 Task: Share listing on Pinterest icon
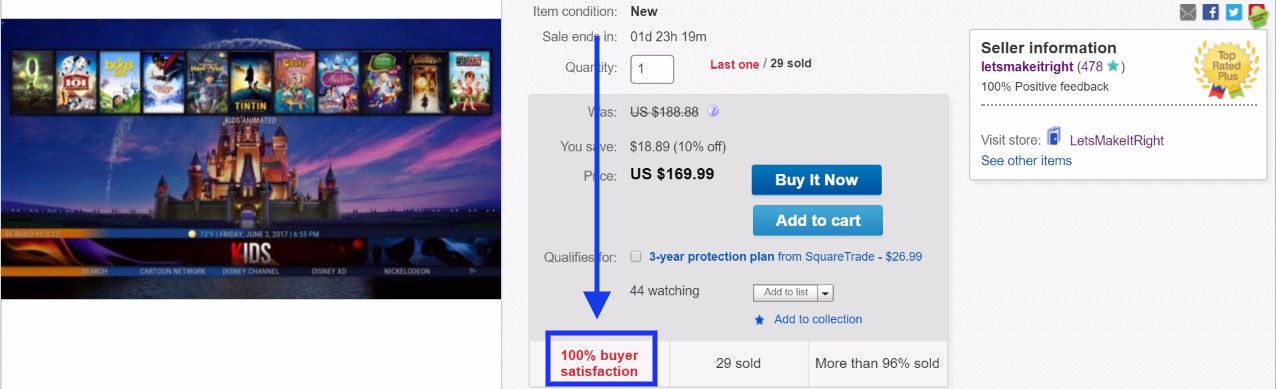(x=1258, y=13)
